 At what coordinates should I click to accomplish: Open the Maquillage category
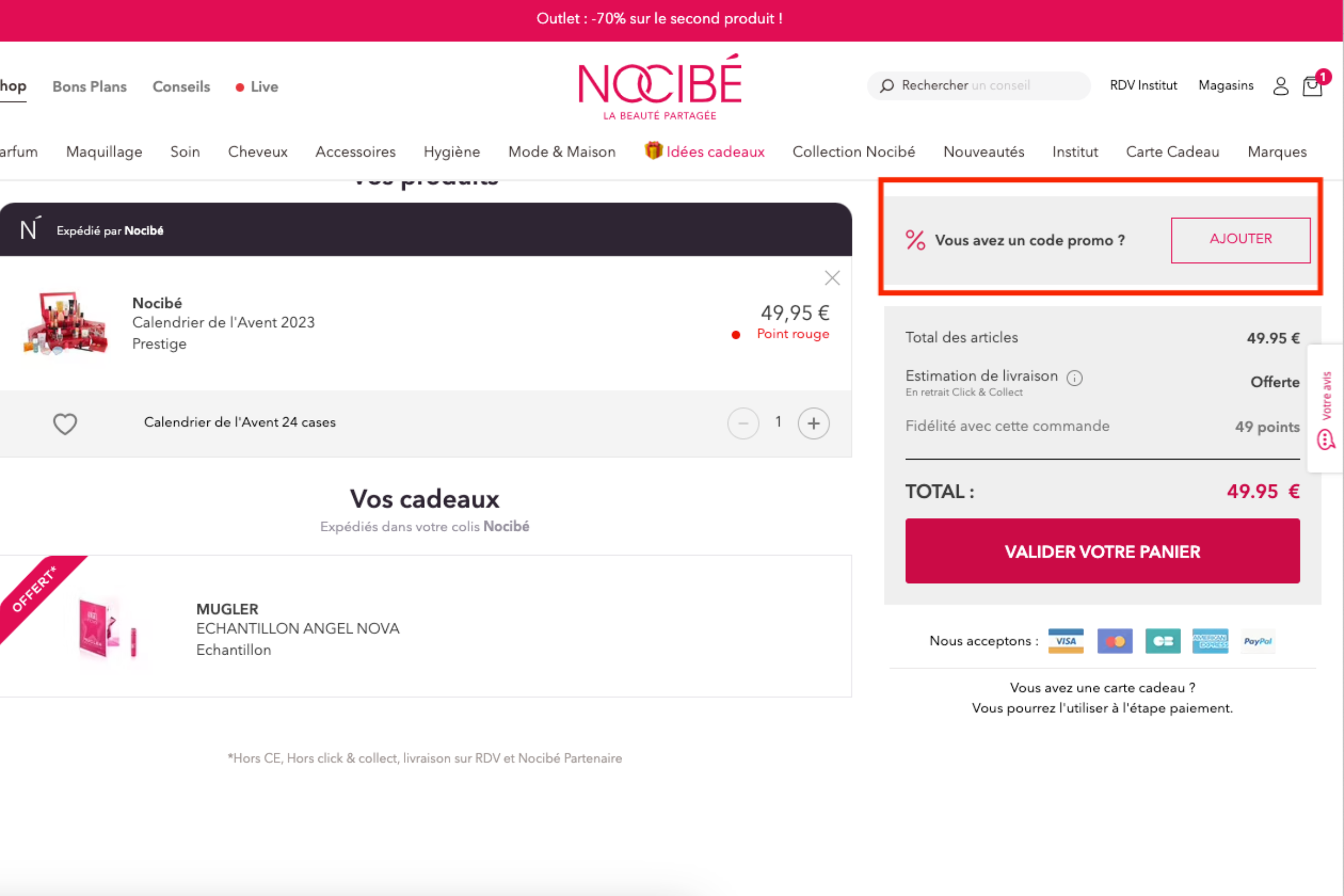pyautogui.click(x=104, y=151)
